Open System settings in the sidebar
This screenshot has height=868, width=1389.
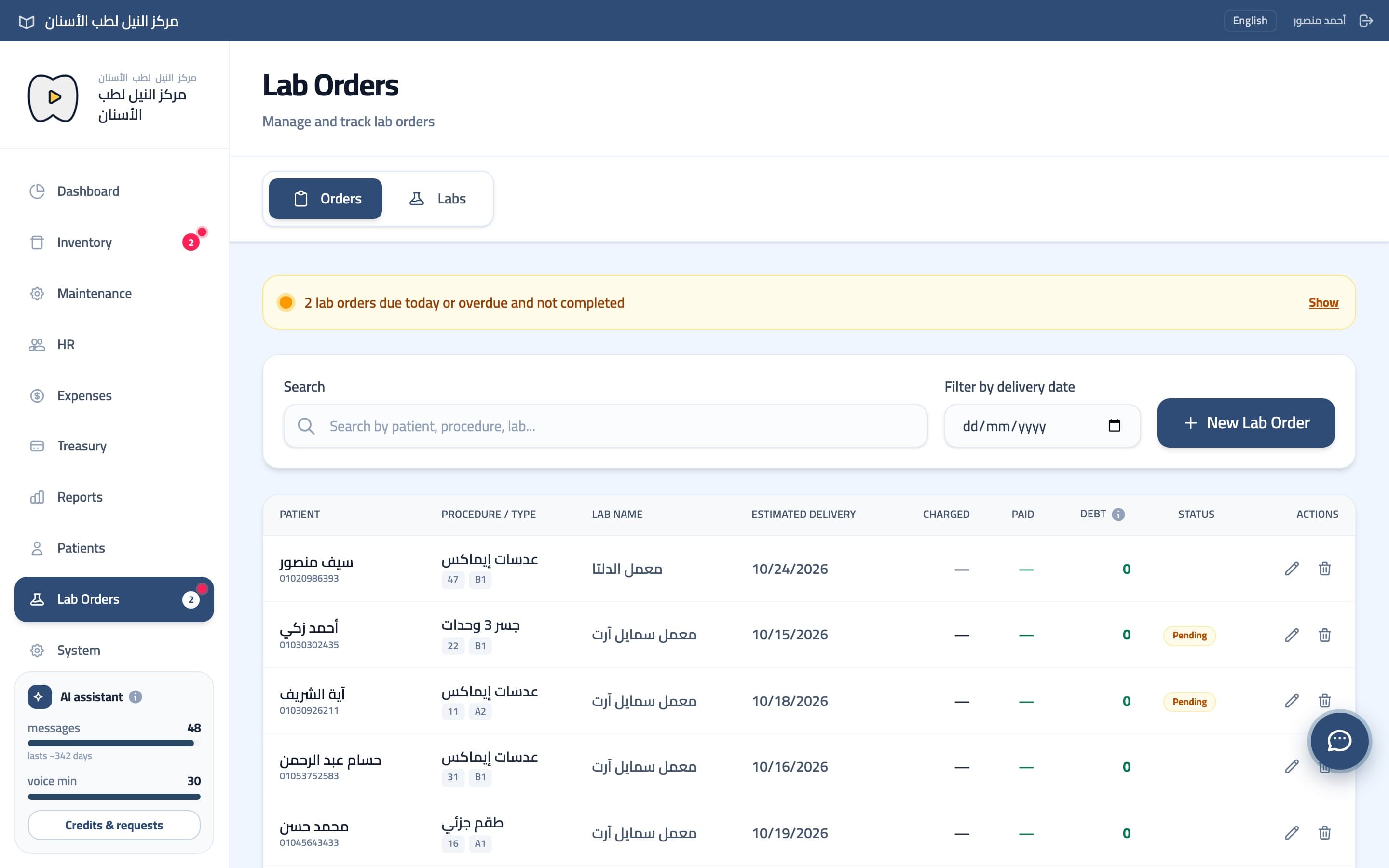click(x=114, y=651)
